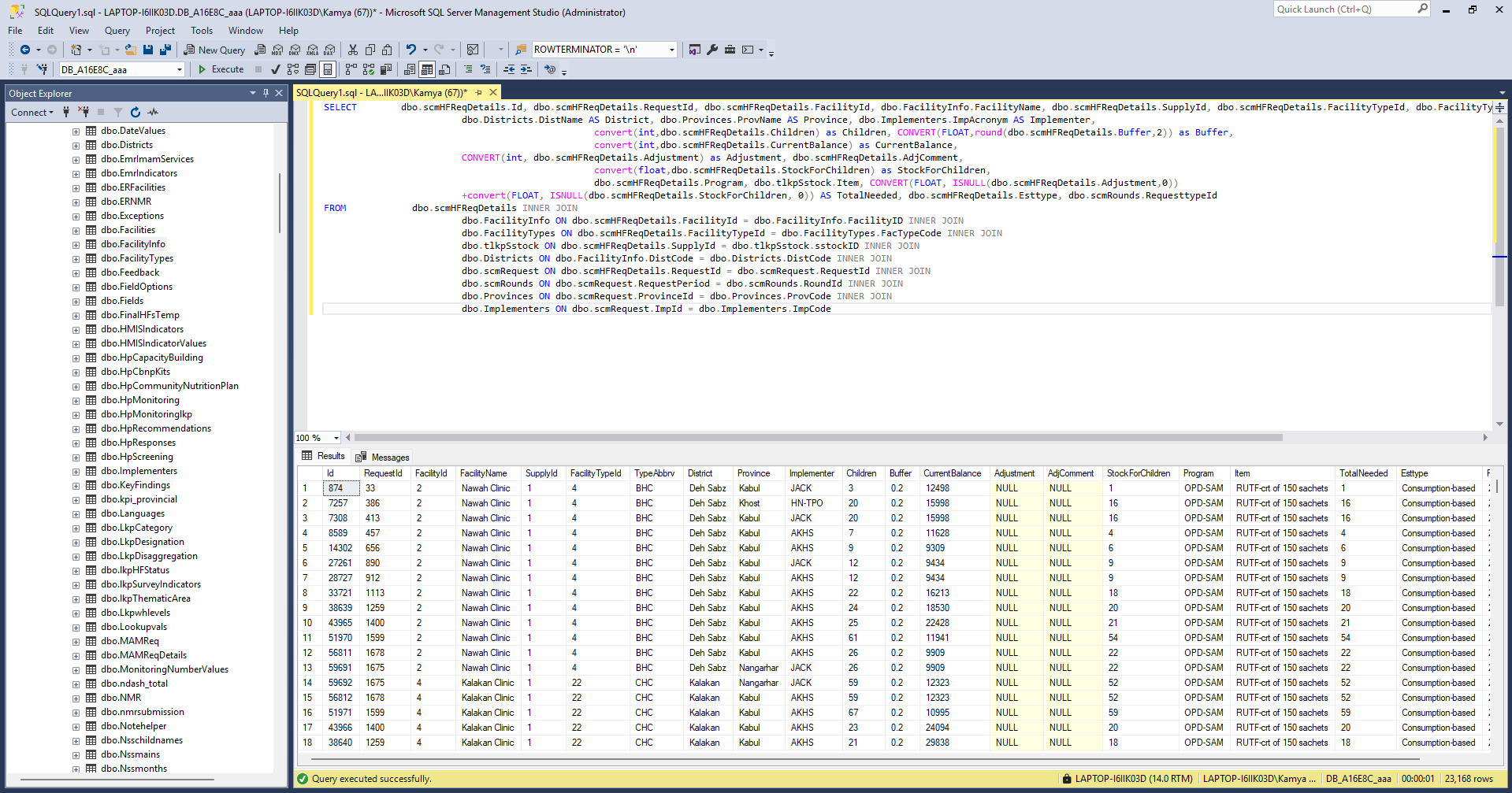
Task: Click the Cut scissors icon
Action: pyautogui.click(x=352, y=50)
